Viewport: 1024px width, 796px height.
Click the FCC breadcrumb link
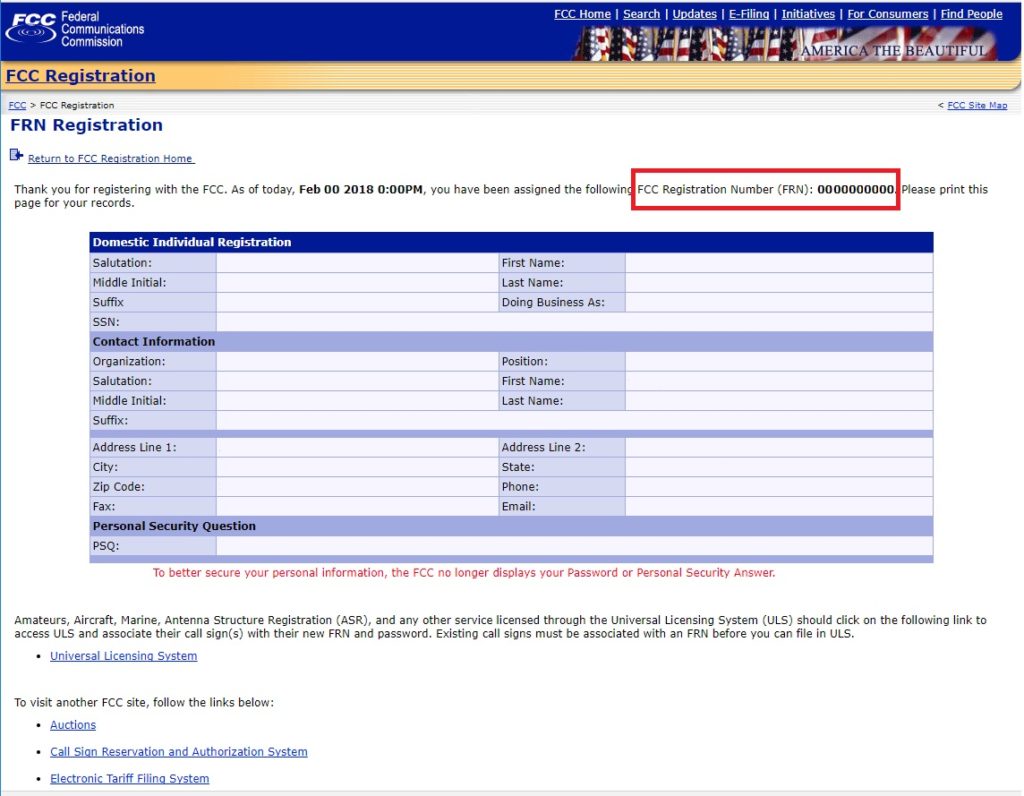(17, 105)
